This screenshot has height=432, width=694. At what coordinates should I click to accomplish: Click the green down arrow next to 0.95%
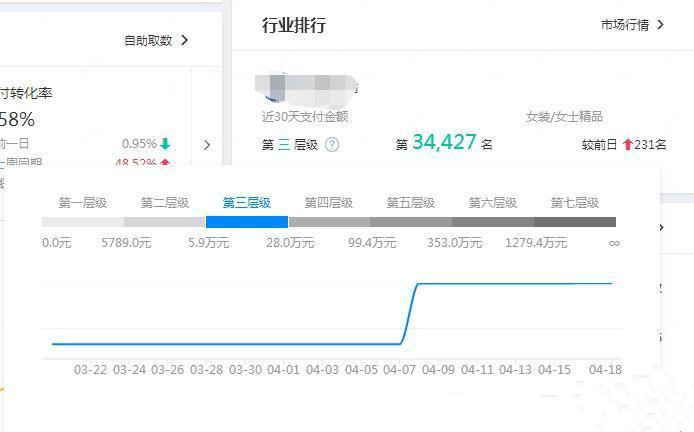click(x=165, y=143)
